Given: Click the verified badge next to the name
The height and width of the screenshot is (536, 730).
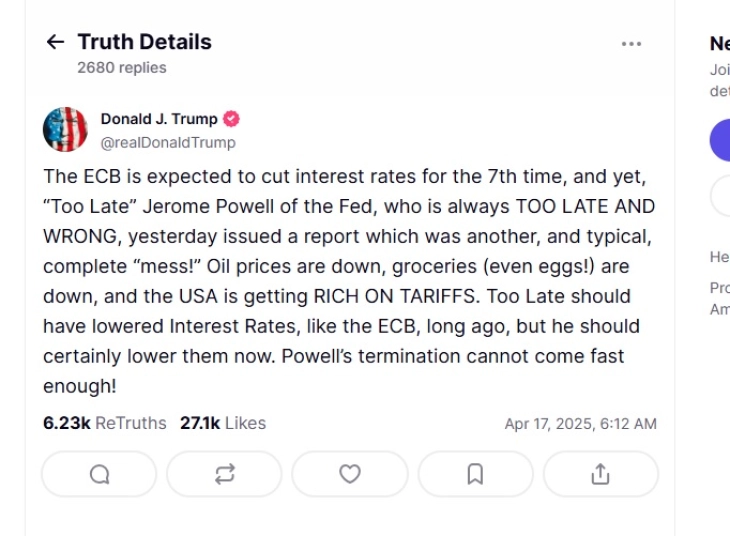Looking at the screenshot, I should tap(231, 119).
